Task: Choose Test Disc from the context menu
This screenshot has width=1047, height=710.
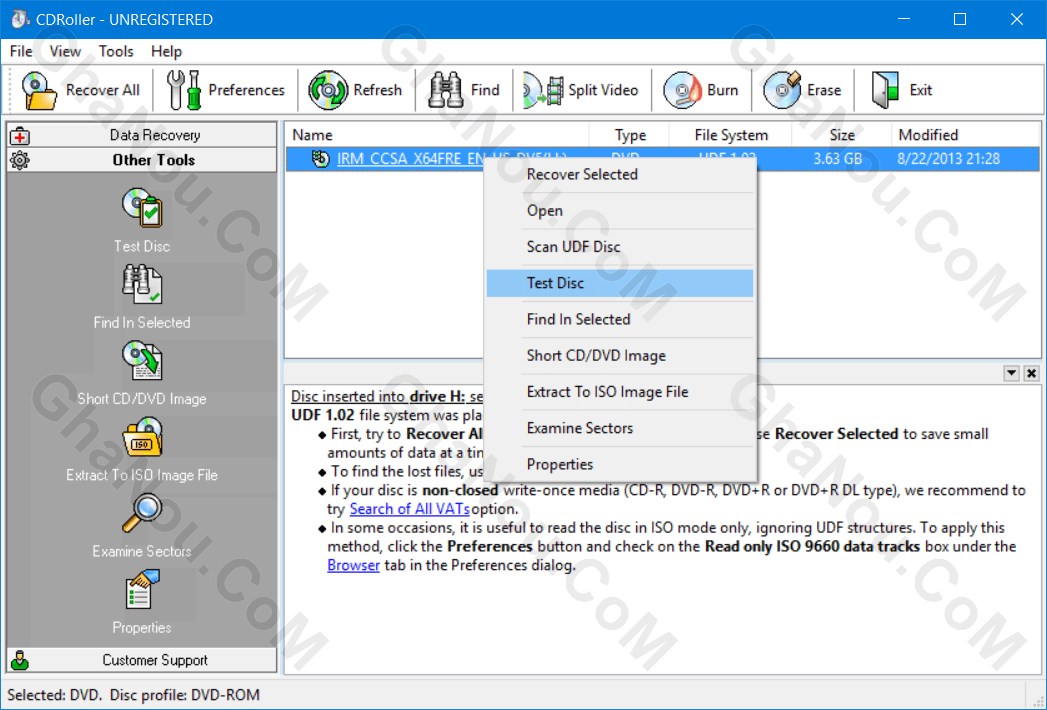Action: pos(620,283)
